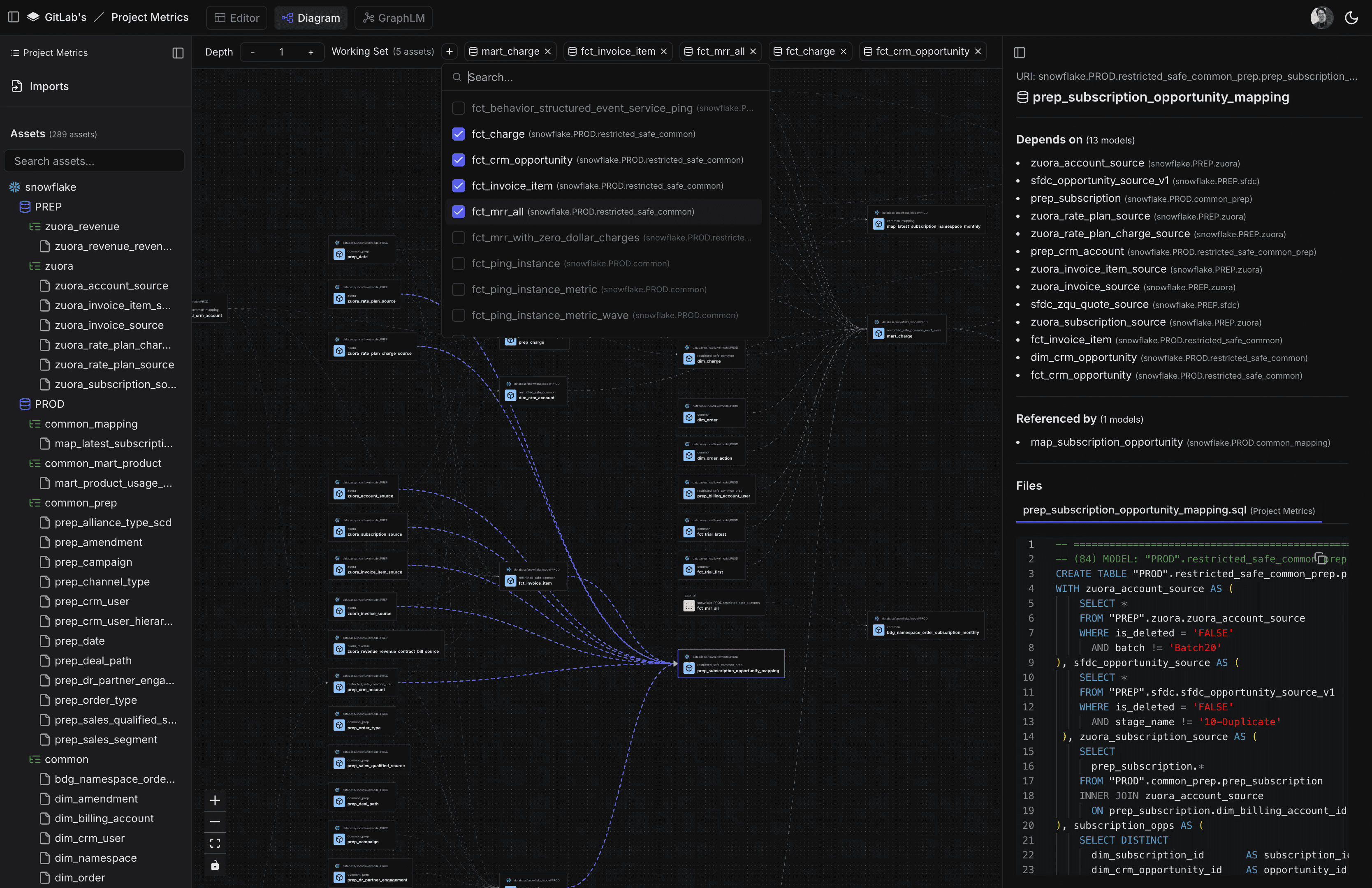Collapse the common schema folder
This screenshot has height=888, width=1372.
[x=58, y=759]
